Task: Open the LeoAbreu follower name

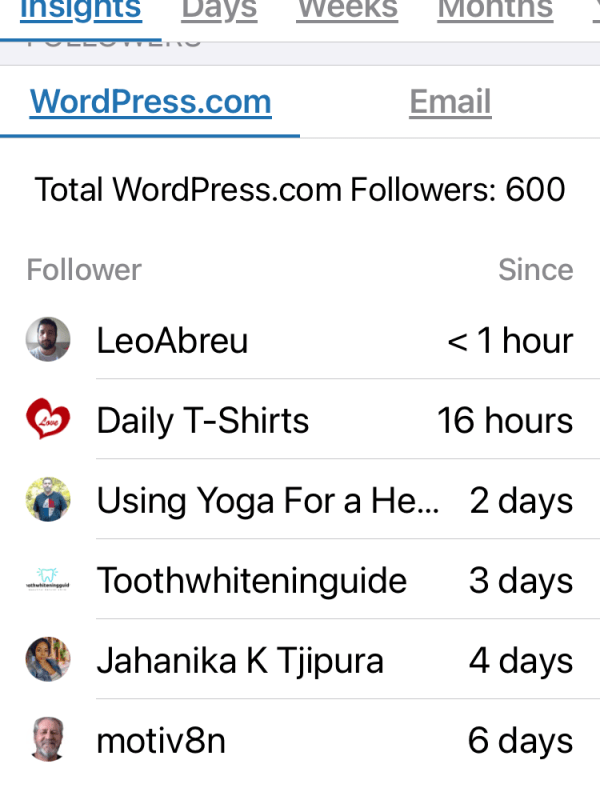Action: (172, 341)
